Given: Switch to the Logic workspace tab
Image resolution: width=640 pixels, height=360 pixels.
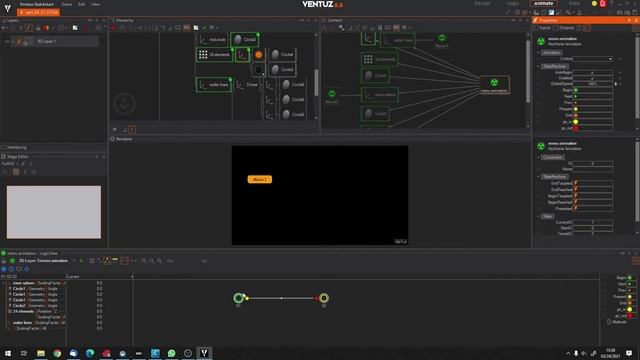Looking at the screenshot, I should pos(513,4).
